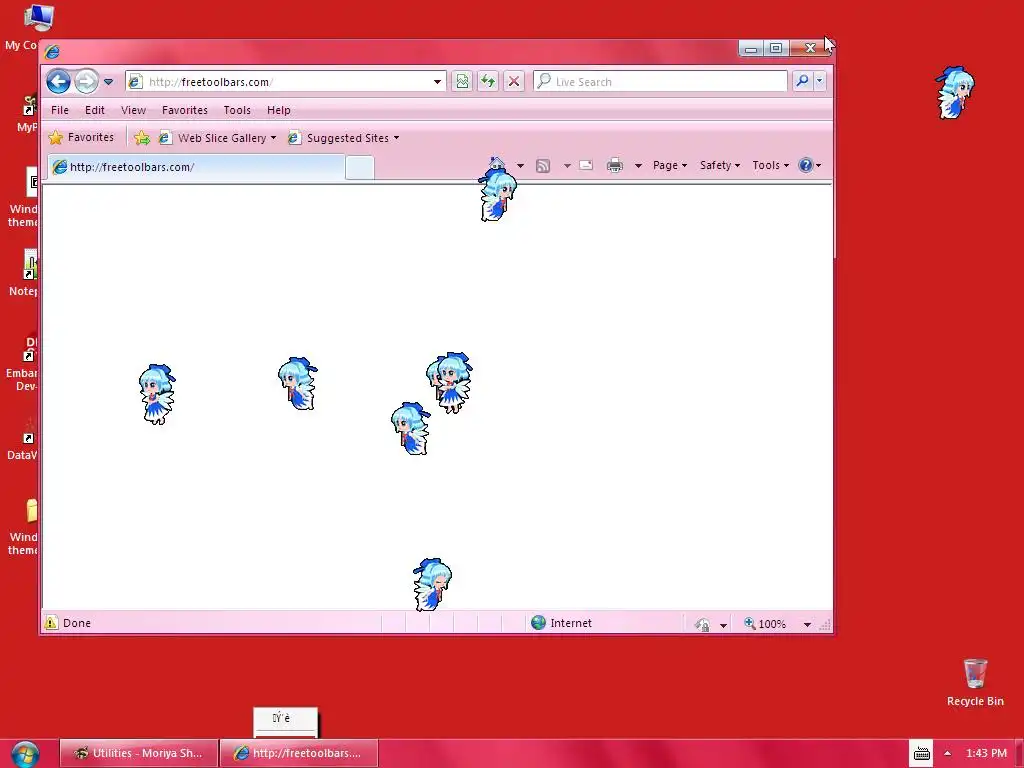Click Add to Favorites Bar icon
The height and width of the screenshot is (768, 1024).
coord(142,138)
